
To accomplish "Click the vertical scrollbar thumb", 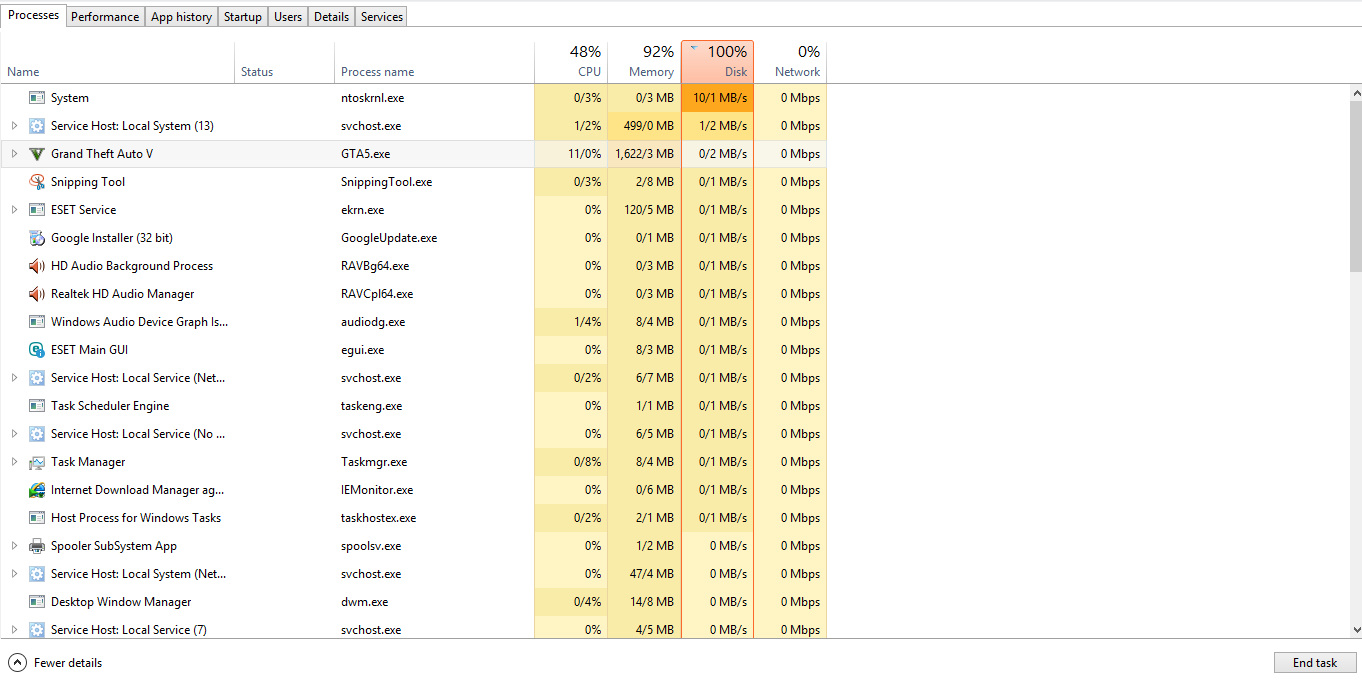I will tap(1355, 185).
